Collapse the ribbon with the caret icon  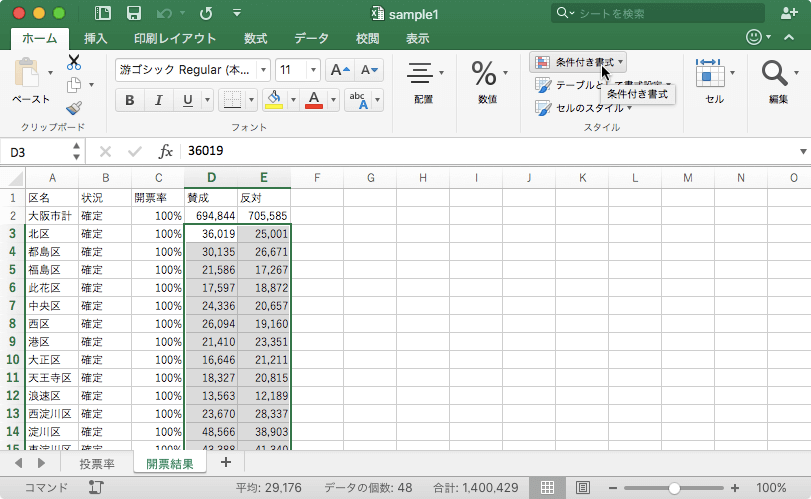point(789,37)
